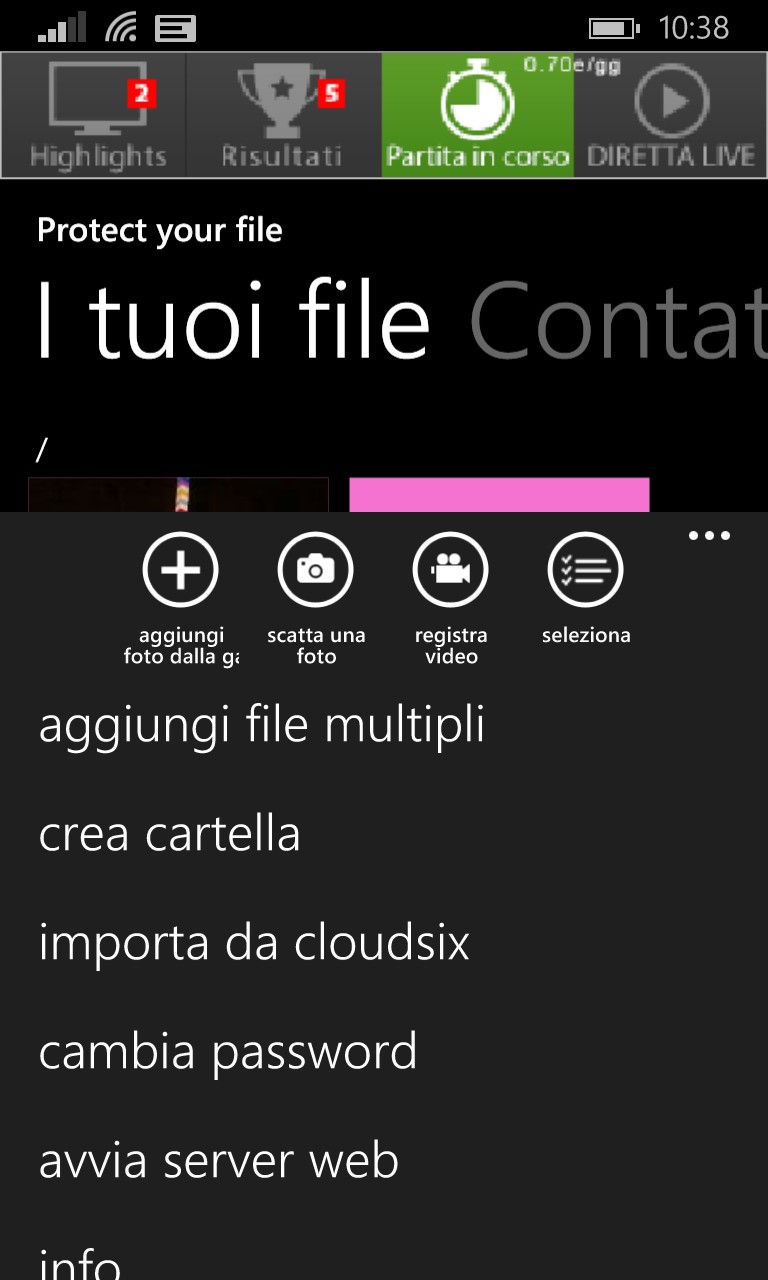This screenshot has height=1280, width=768.
Task: Switch to the Contatti pivot tab
Action: [618, 320]
